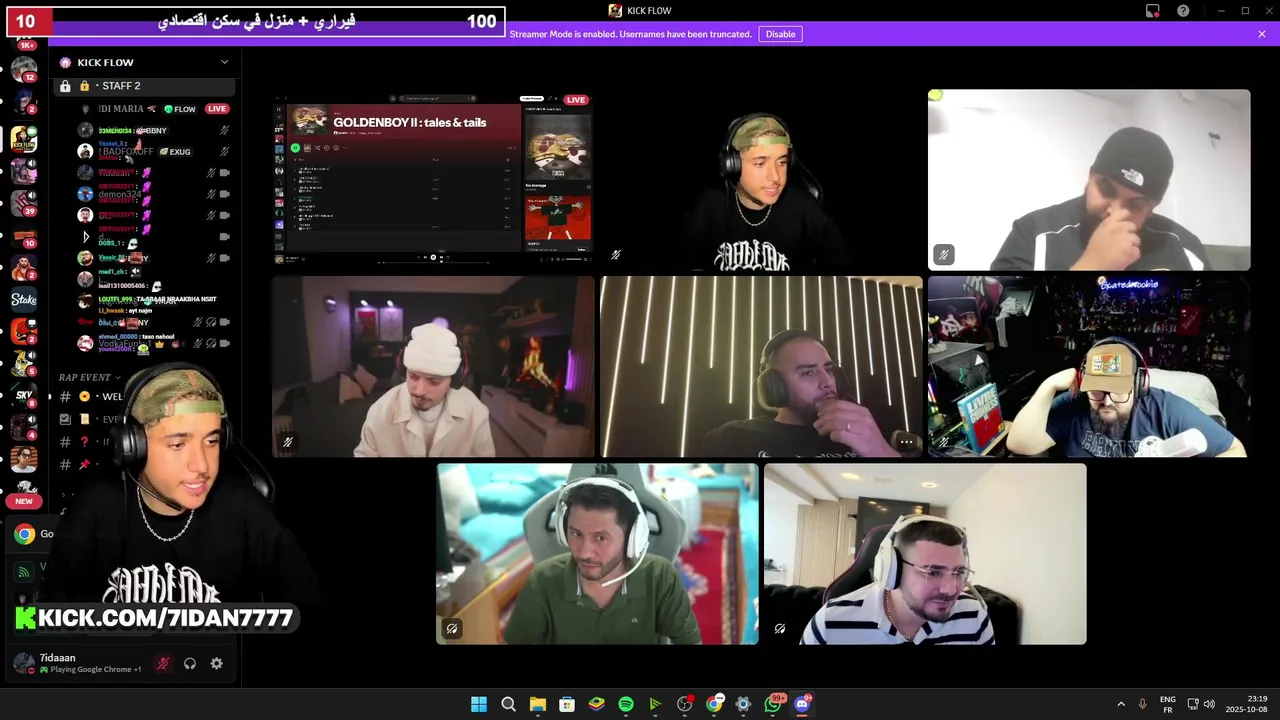Click the 7idaaan user avatar
The height and width of the screenshot is (720, 1280).
pos(23,663)
